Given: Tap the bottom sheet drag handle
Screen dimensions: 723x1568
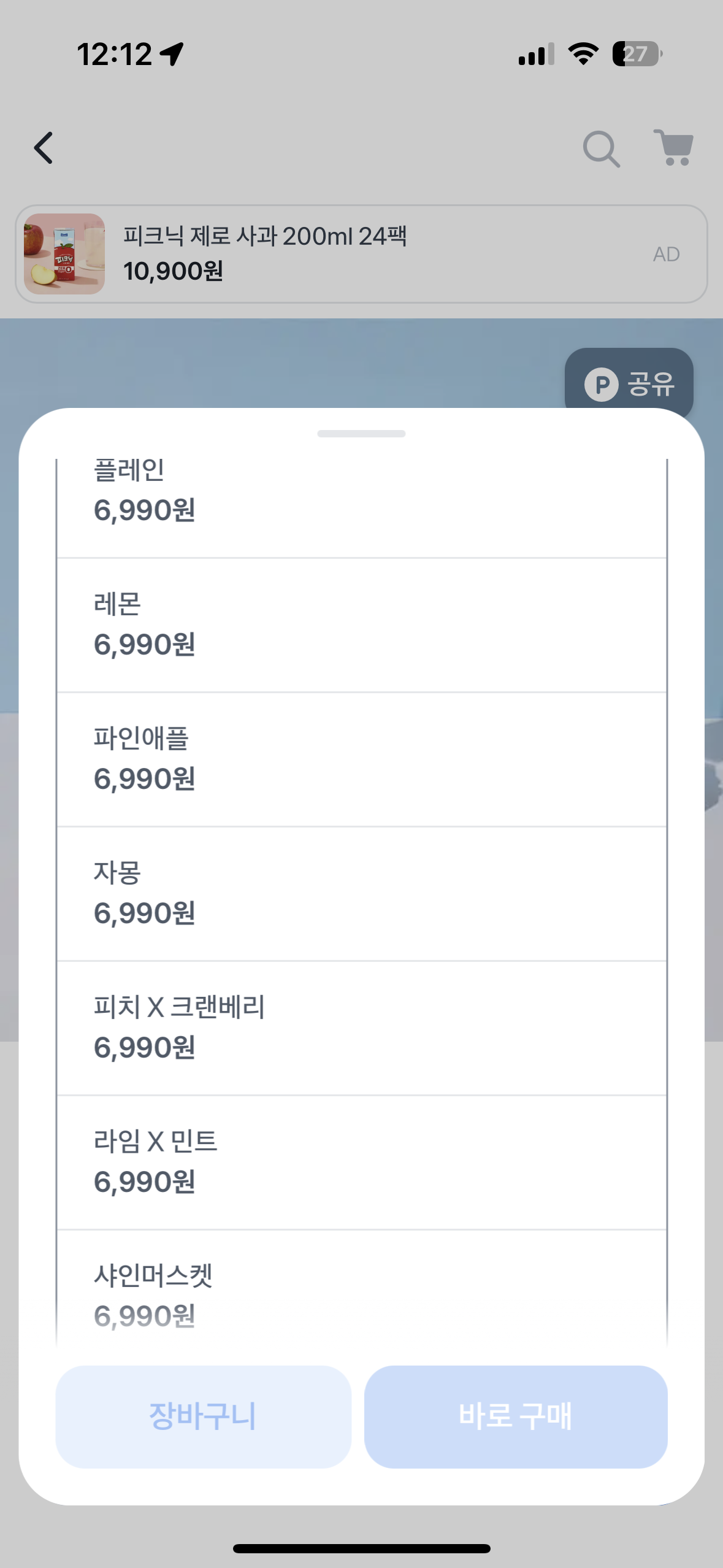Looking at the screenshot, I should [361, 434].
